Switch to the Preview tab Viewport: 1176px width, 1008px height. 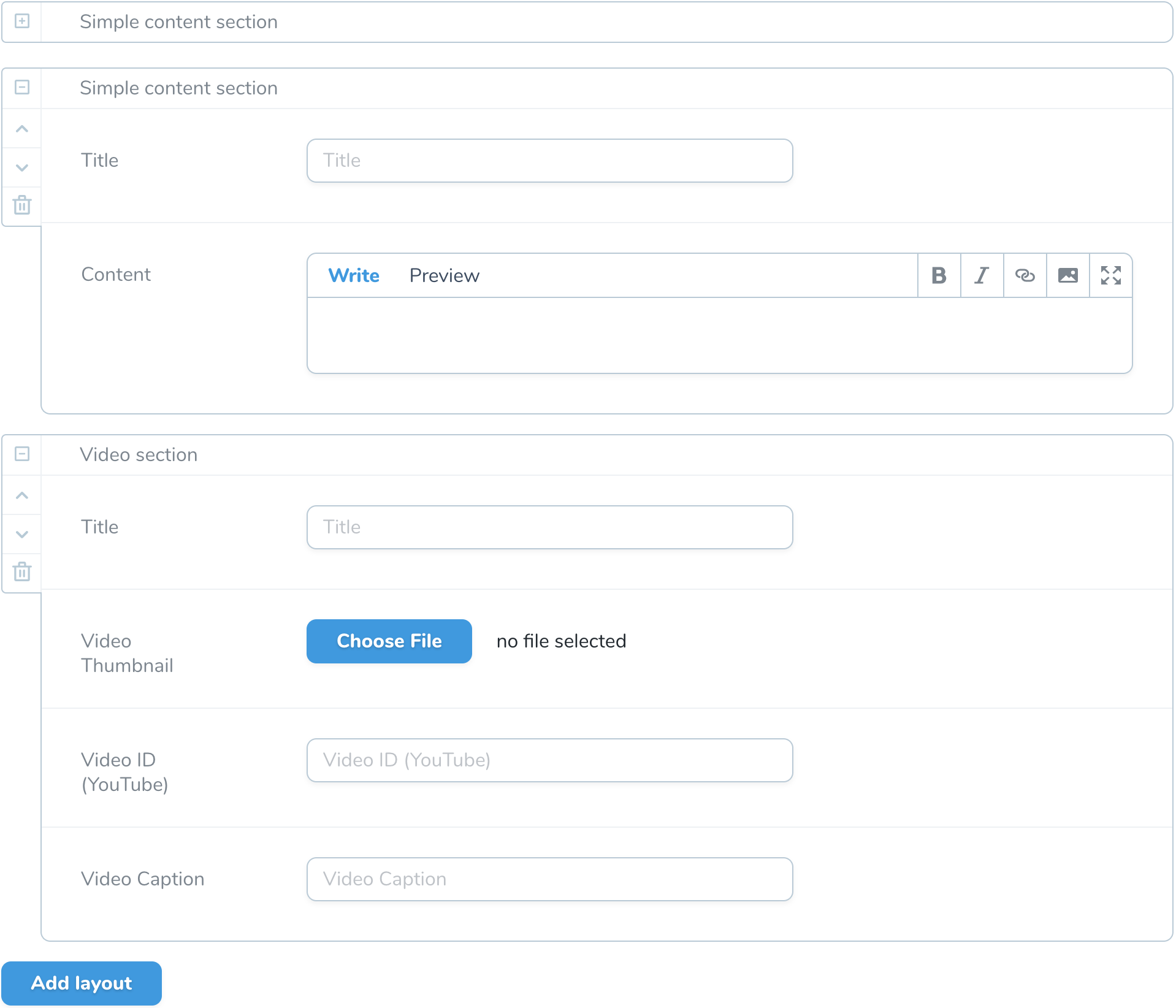tap(444, 275)
